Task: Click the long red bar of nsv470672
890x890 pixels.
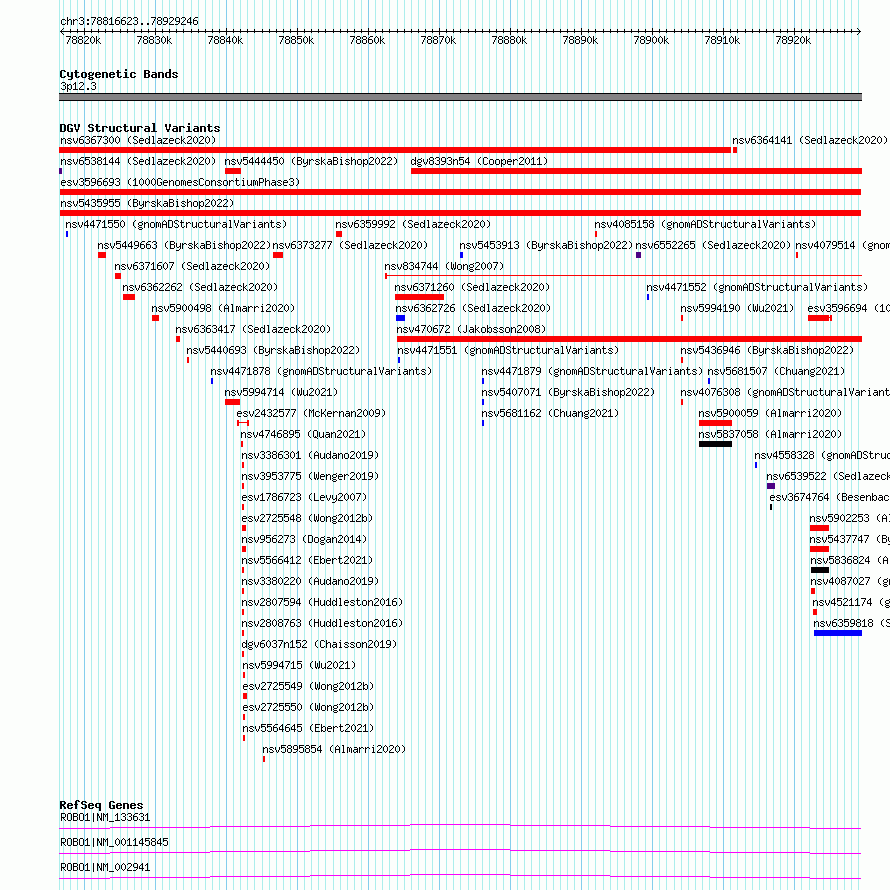Action: click(x=629, y=339)
